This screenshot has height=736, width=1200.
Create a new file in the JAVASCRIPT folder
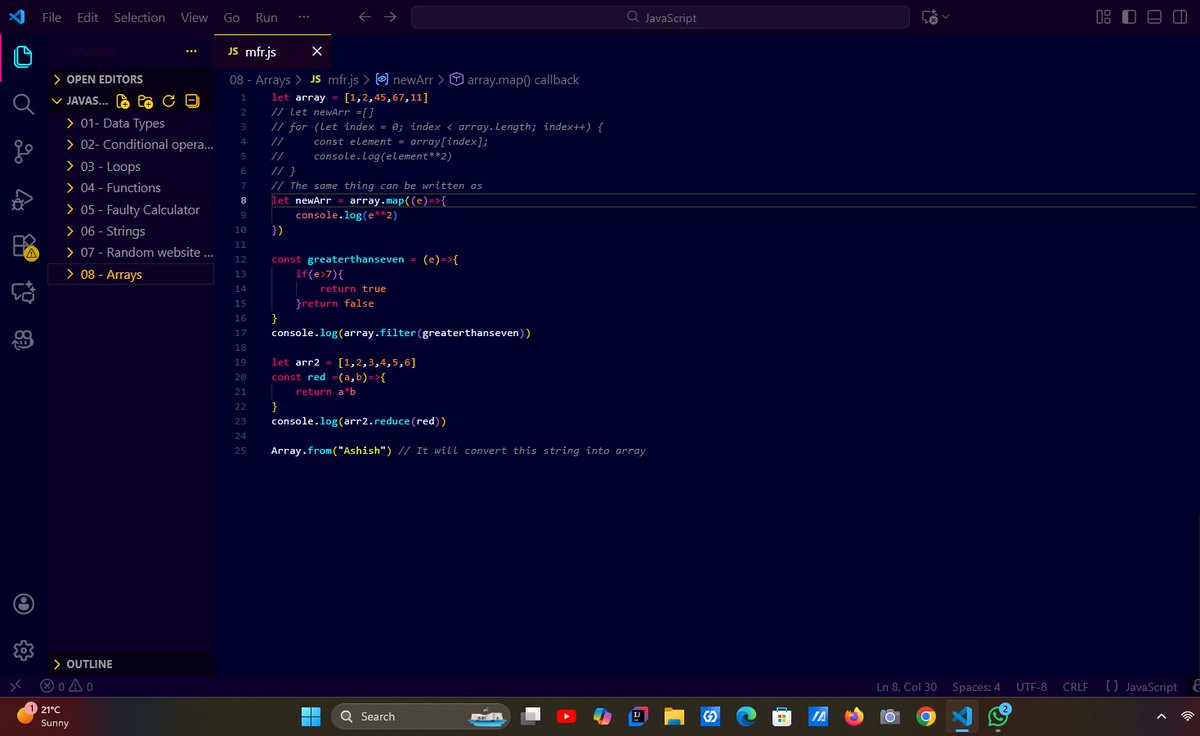click(x=121, y=100)
